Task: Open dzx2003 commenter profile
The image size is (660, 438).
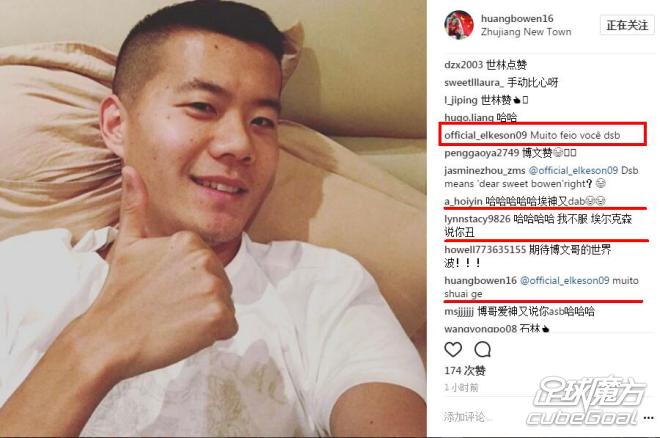Action: coord(463,65)
